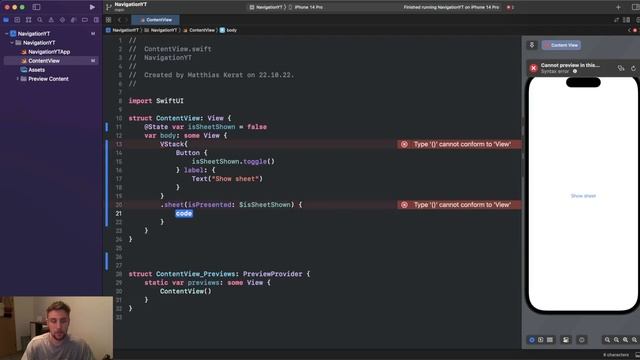Click NavigationYT group folder in jump bar

coord(160,30)
